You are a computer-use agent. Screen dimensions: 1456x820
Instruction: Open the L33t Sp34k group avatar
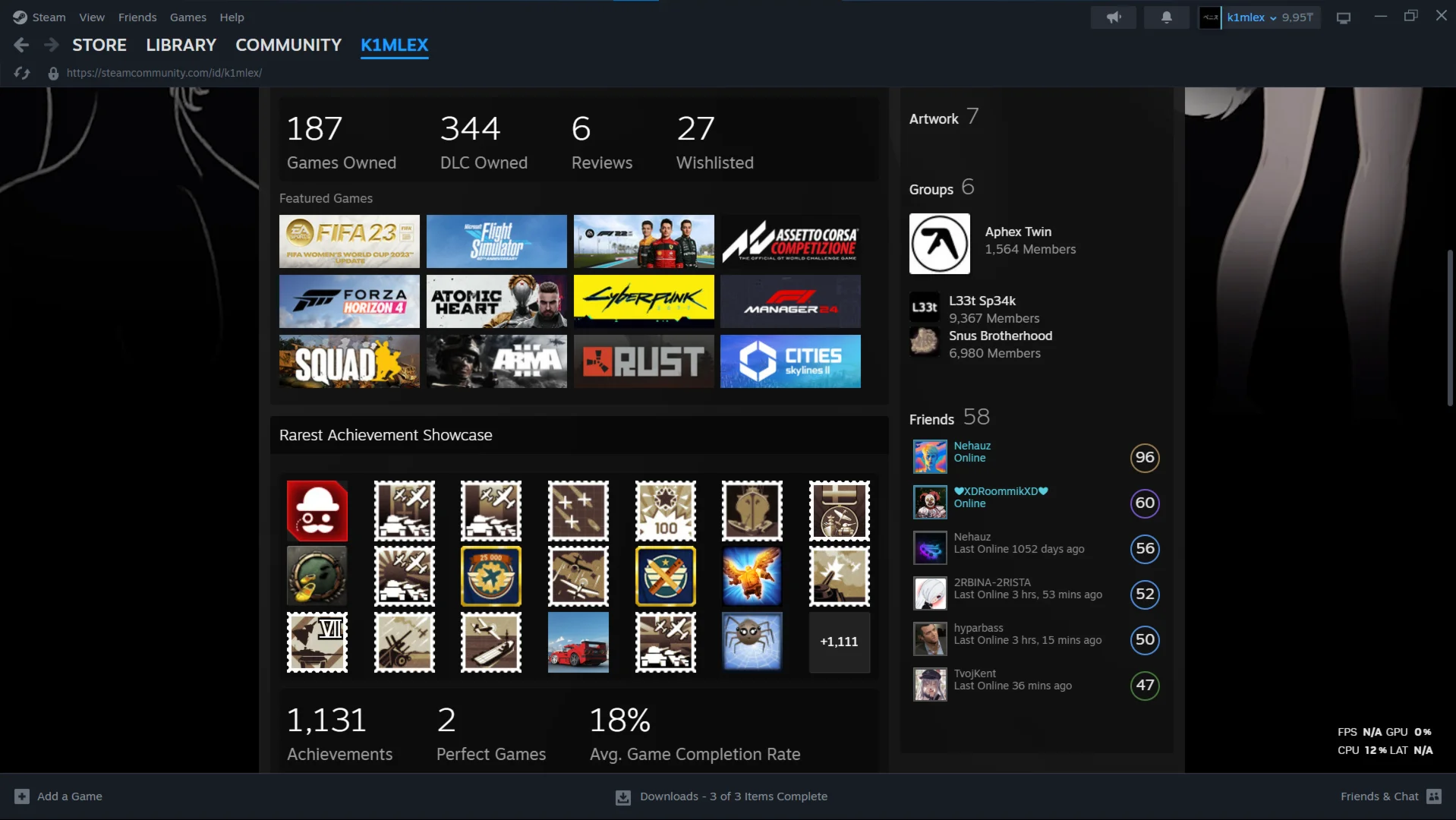[x=925, y=307]
